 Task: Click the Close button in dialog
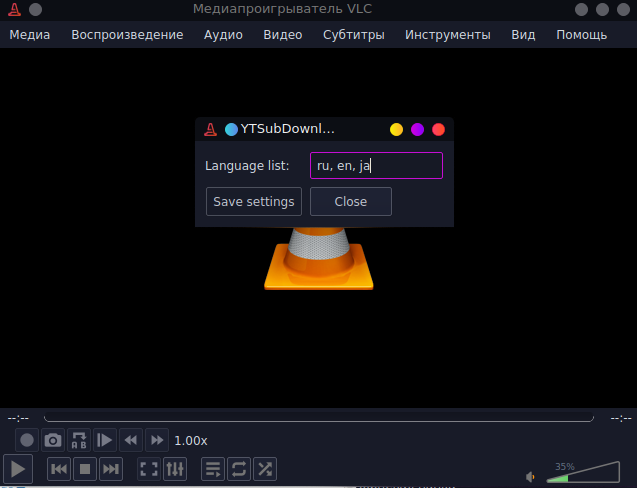click(x=351, y=202)
